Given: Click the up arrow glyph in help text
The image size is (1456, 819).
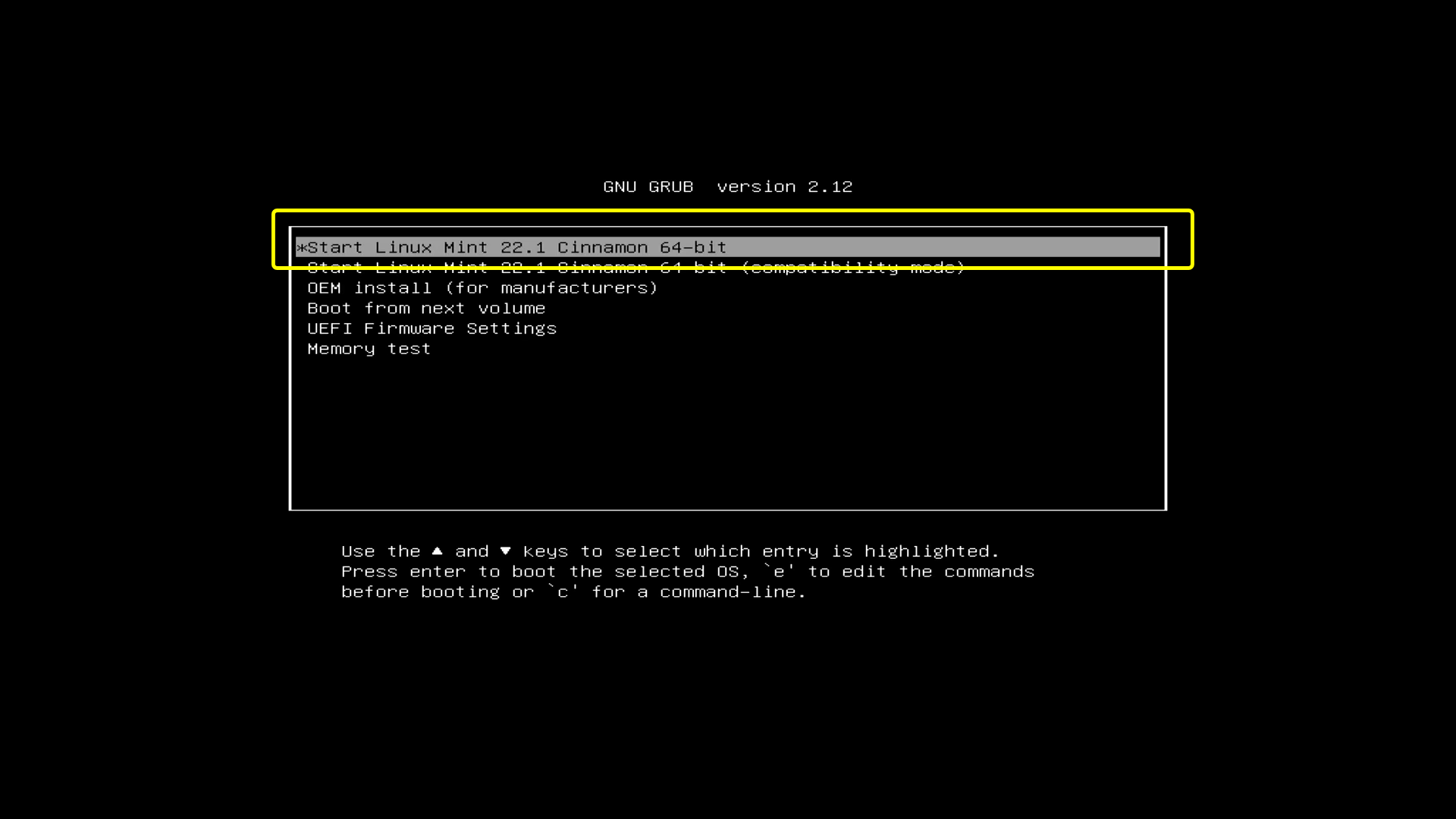Looking at the screenshot, I should [x=437, y=551].
